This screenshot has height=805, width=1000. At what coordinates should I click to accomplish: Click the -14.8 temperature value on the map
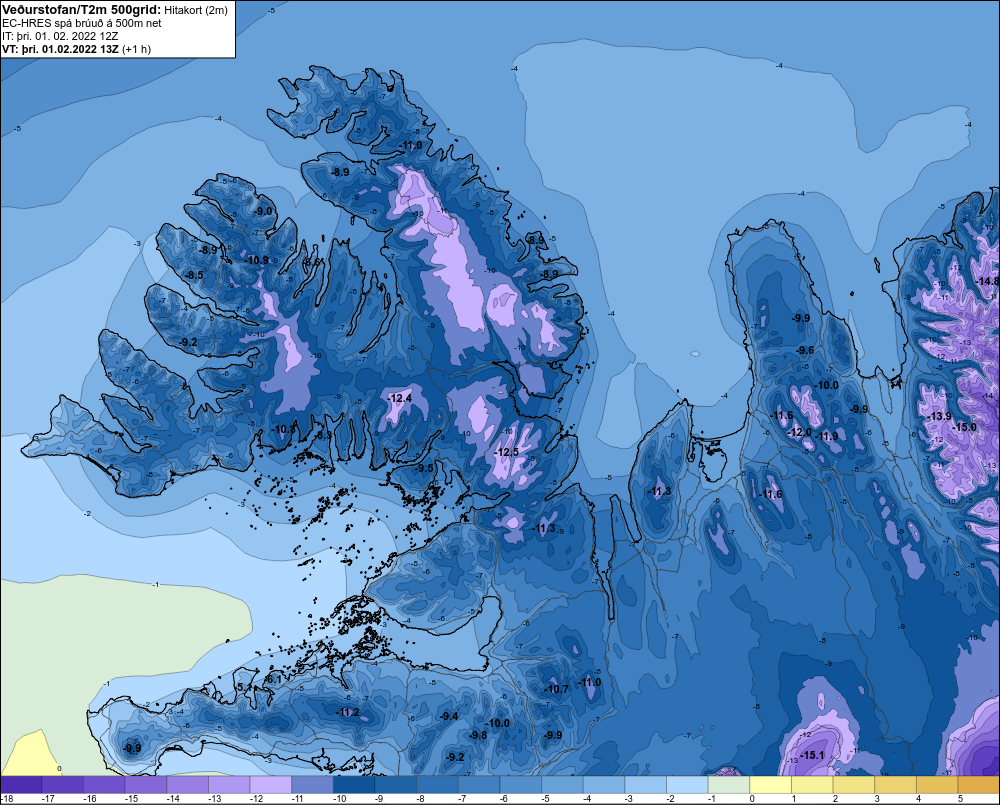(988, 281)
